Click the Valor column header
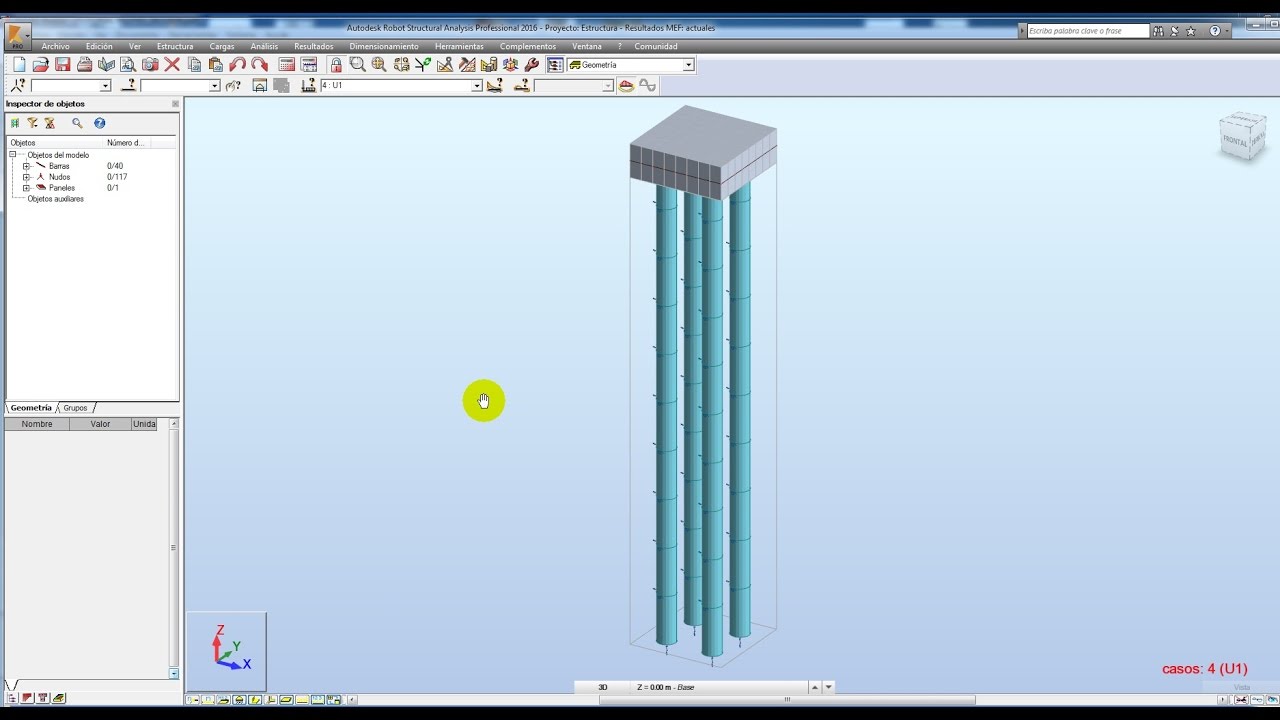Screen dimensions: 1280x720 coord(100,424)
